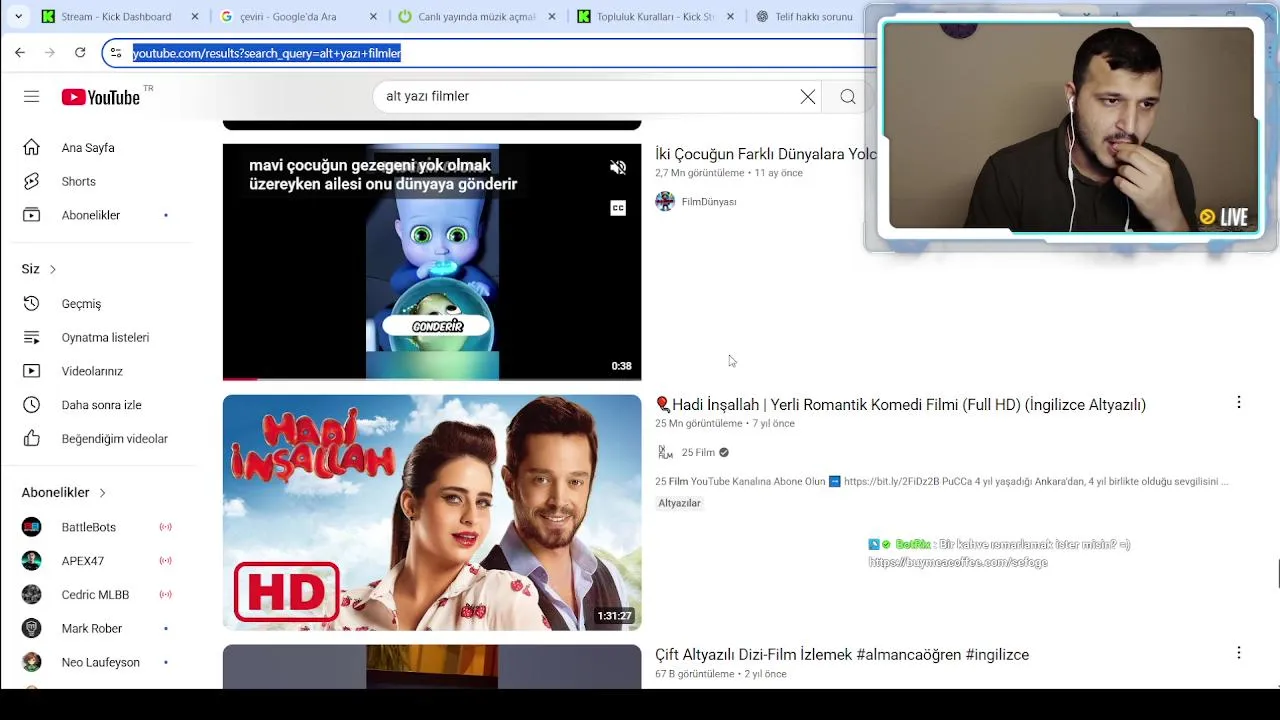Viewport: 1280px width, 720px height.
Task: Close the çeviri Google tab
Action: 373,17
